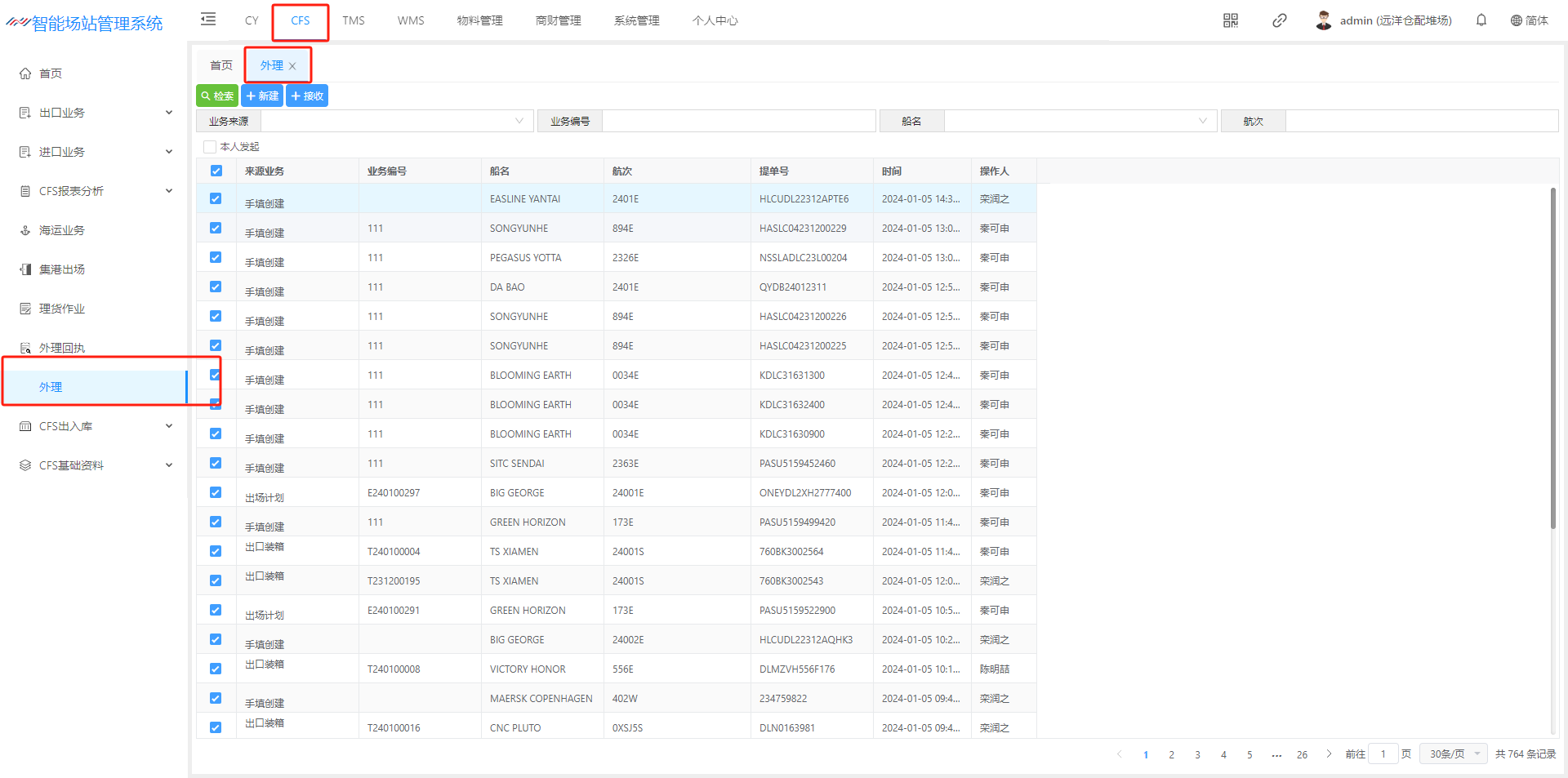Viewport: 1568px width, 778px height.
Task: Select the 首页 tab
Action: (220, 65)
